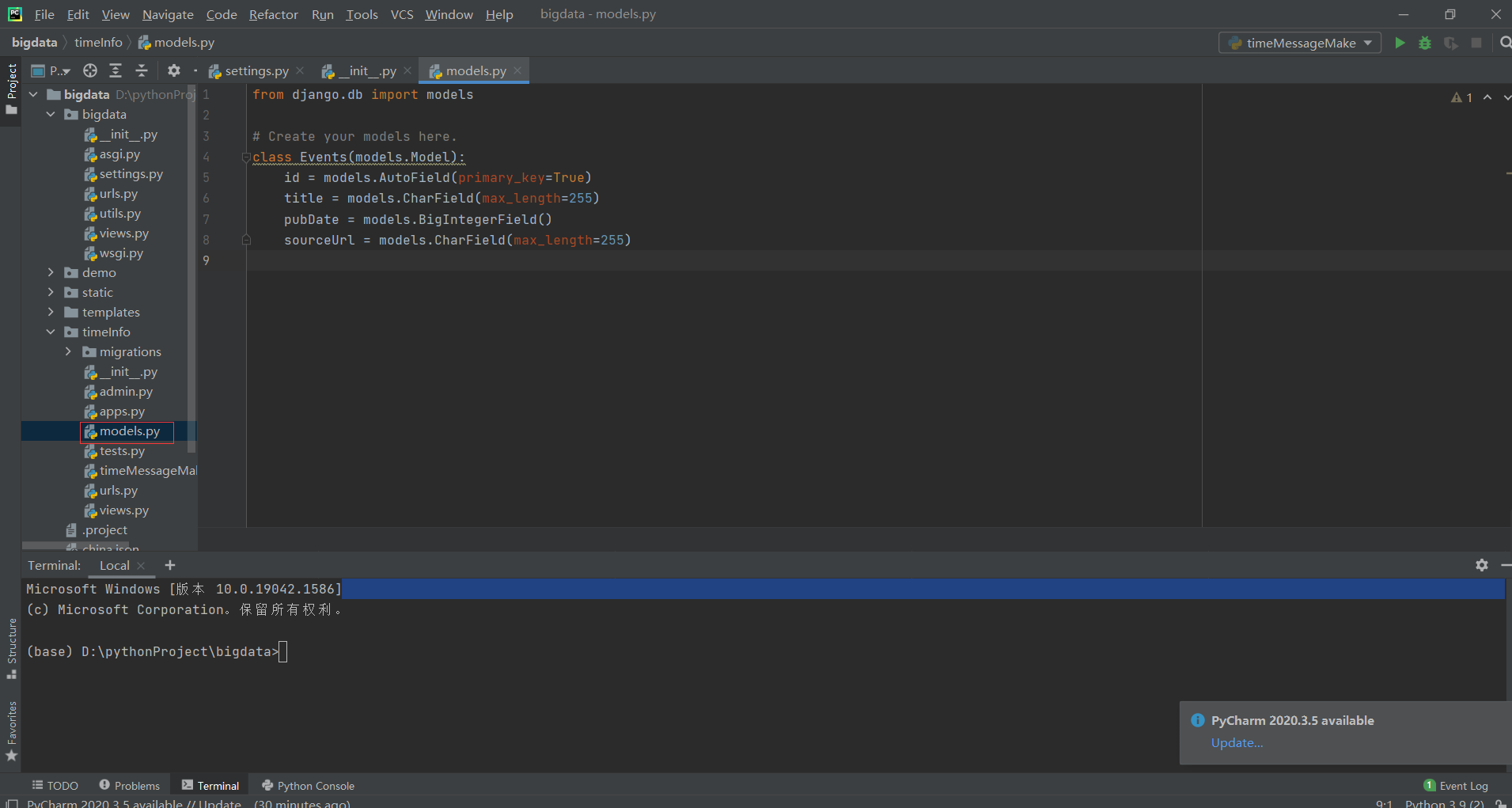This screenshot has height=808, width=1512.
Task: Click the Update... link in notification
Action: coord(1237,742)
